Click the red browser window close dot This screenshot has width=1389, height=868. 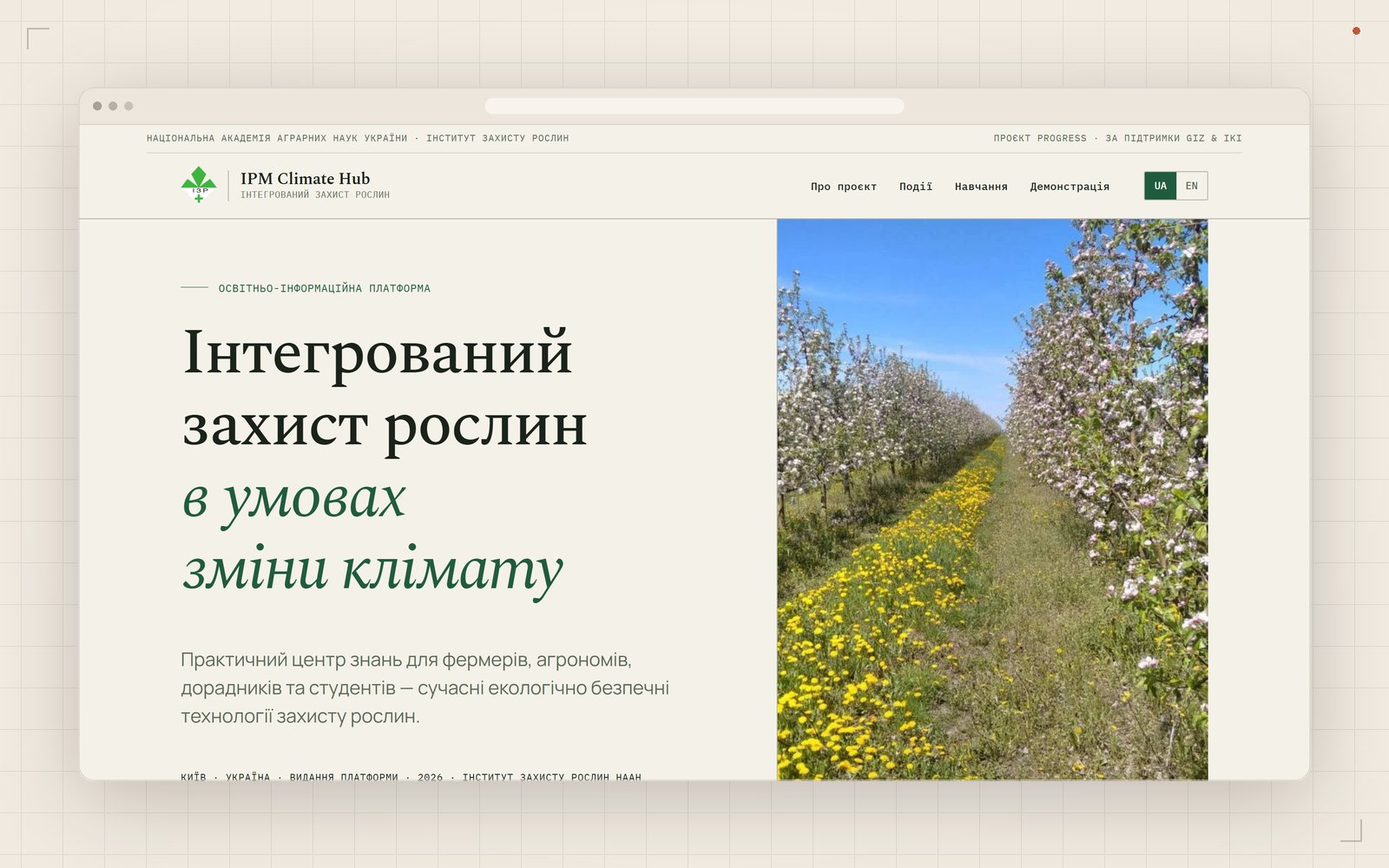1356,31
